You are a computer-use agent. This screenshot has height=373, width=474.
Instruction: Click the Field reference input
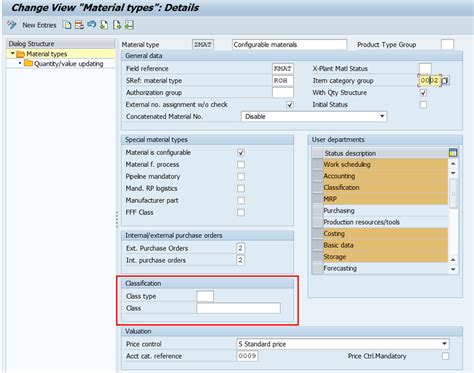(283, 69)
